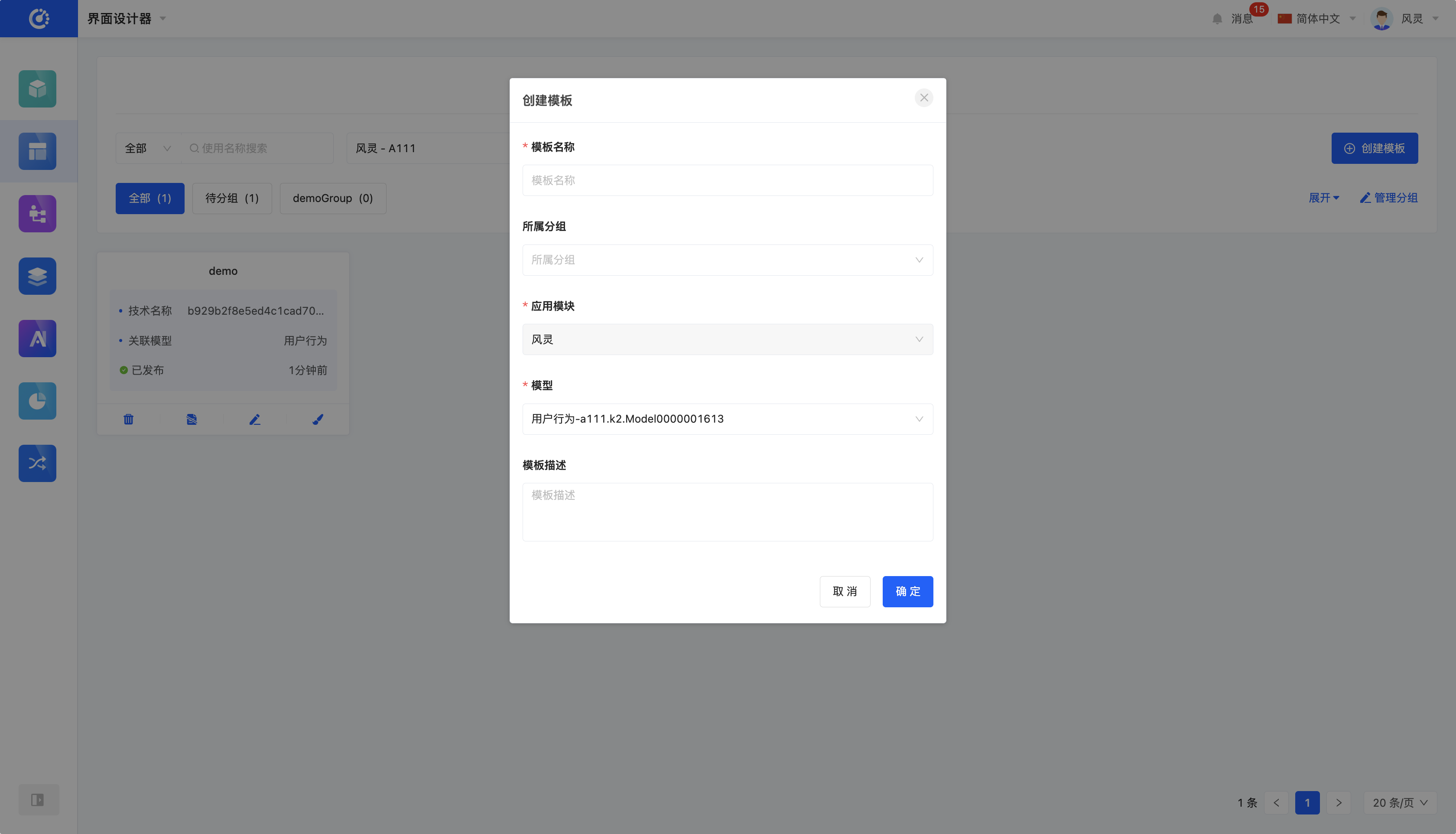Select the 待分组 (1) group tab
This screenshot has height=834, width=1456.
pyautogui.click(x=232, y=198)
